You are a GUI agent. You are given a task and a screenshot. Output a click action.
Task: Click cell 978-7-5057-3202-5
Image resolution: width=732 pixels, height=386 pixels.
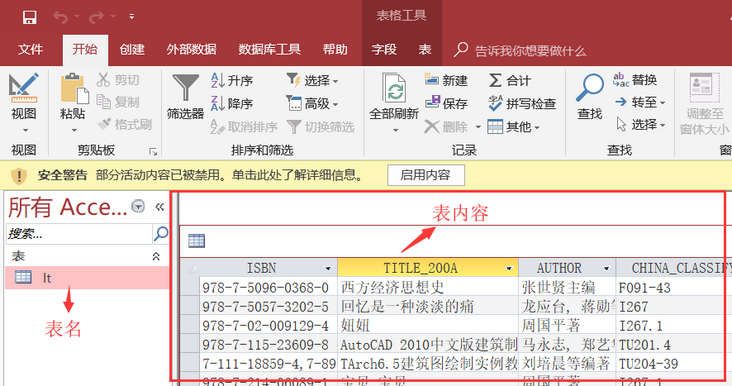268,307
